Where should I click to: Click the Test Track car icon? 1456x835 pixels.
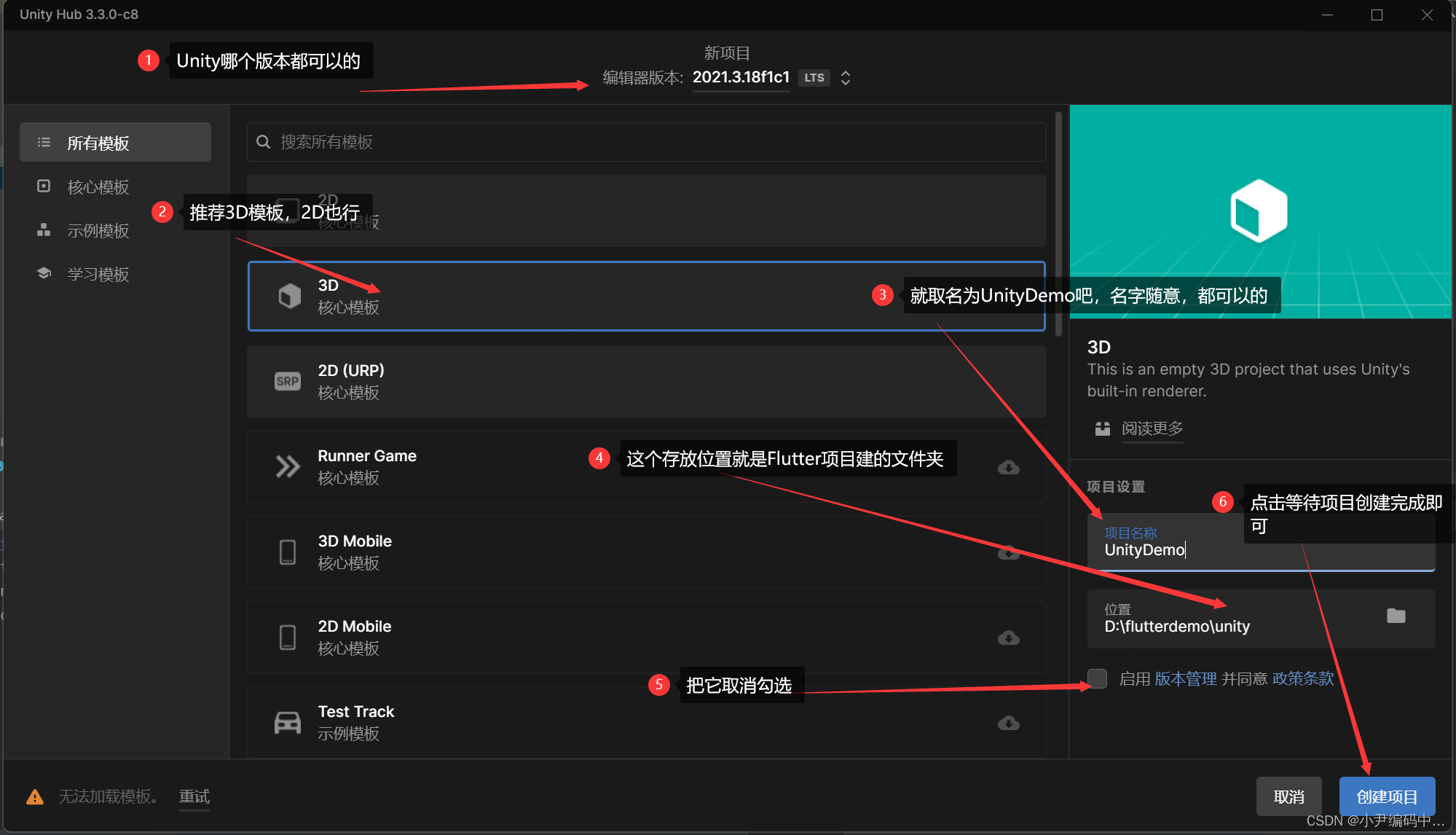(x=287, y=722)
